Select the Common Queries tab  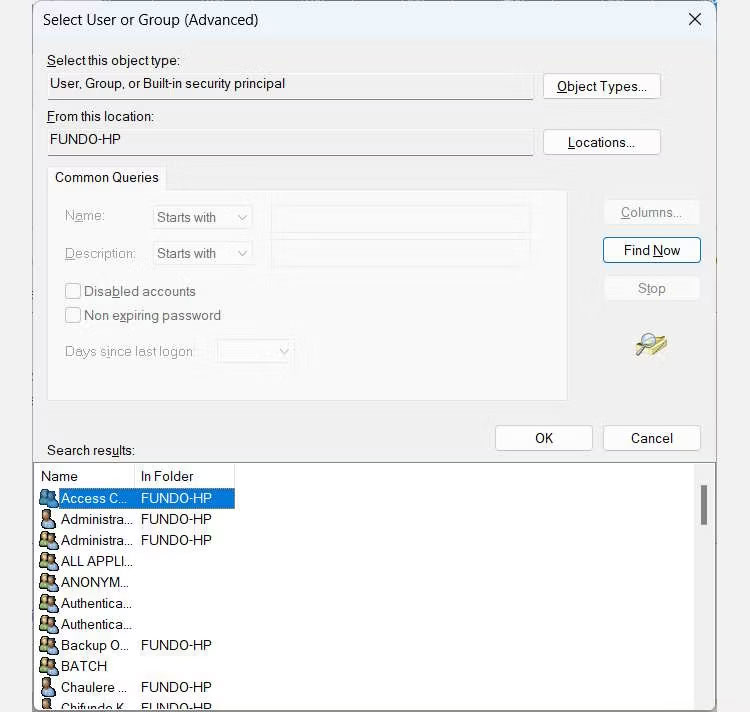coord(106,177)
